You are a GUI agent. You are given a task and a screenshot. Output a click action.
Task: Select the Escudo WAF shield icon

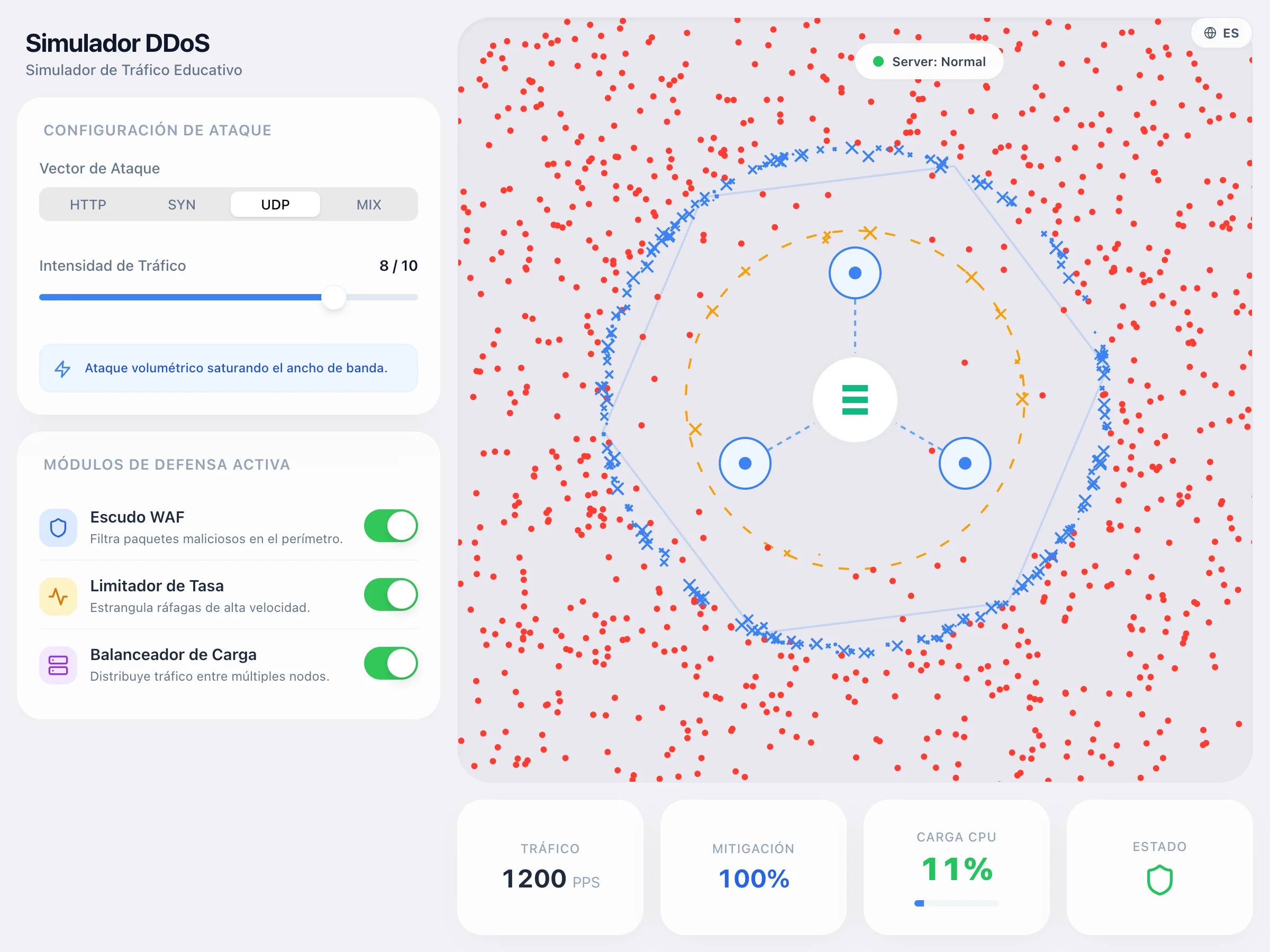click(x=57, y=527)
